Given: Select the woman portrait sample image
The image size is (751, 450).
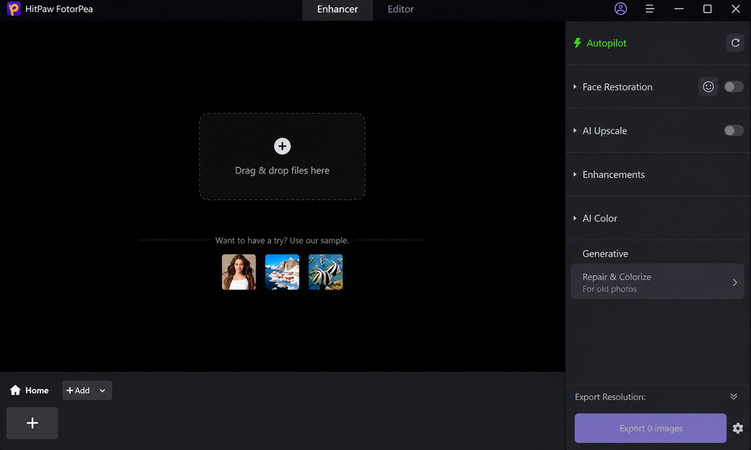Looking at the screenshot, I should coord(239,272).
